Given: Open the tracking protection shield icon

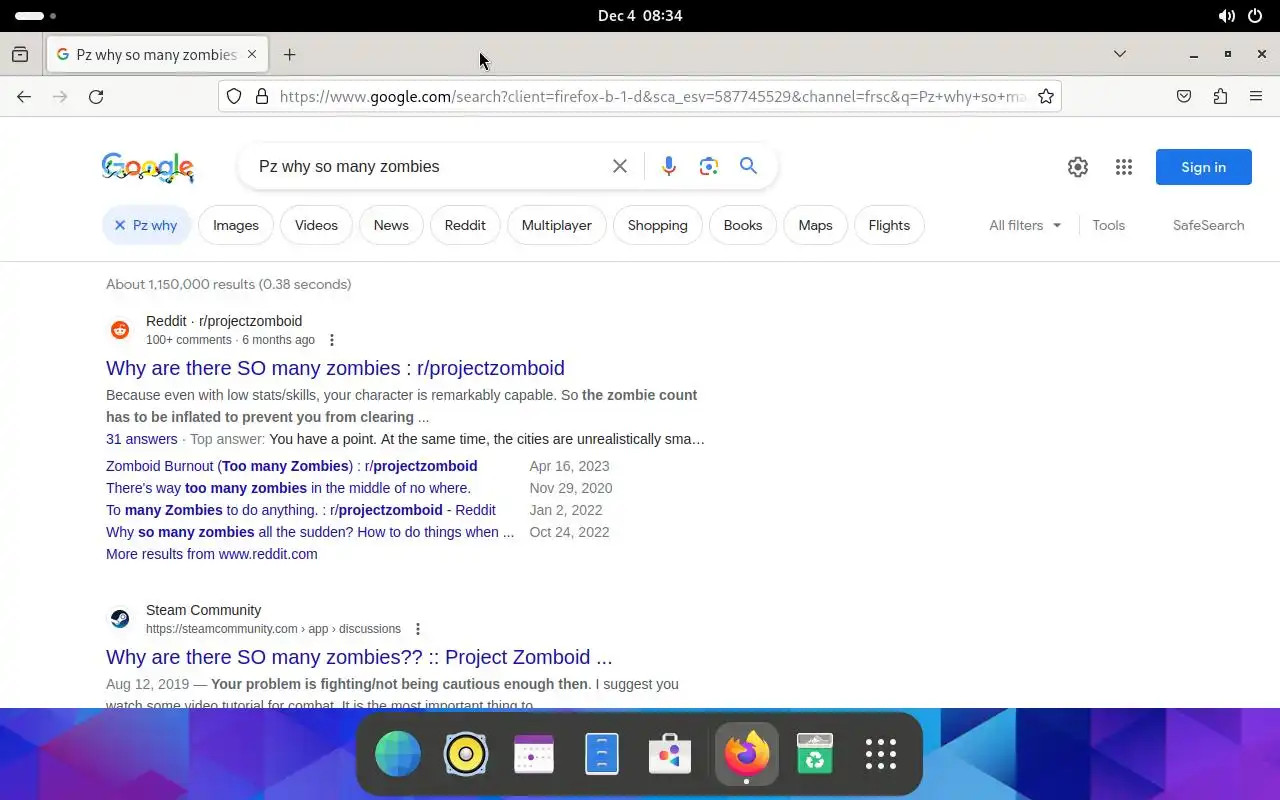Looking at the screenshot, I should pos(234,97).
